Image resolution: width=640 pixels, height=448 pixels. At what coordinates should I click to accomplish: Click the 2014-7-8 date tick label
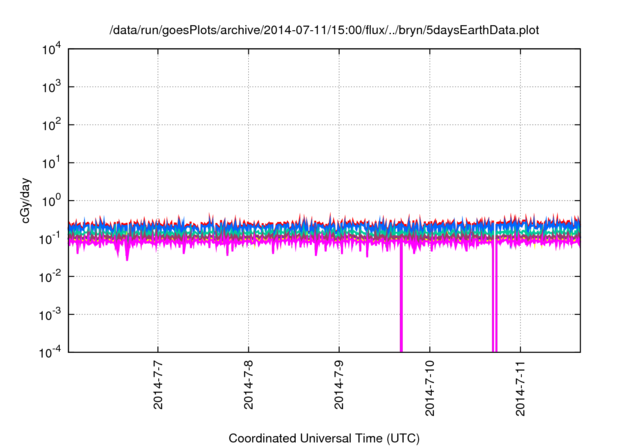[249, 385]
